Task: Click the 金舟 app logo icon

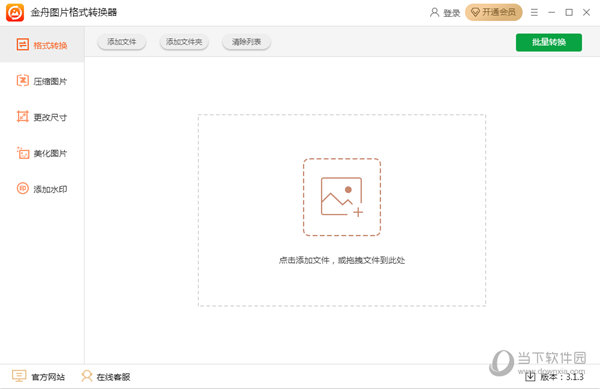Action: click(15, 12)
